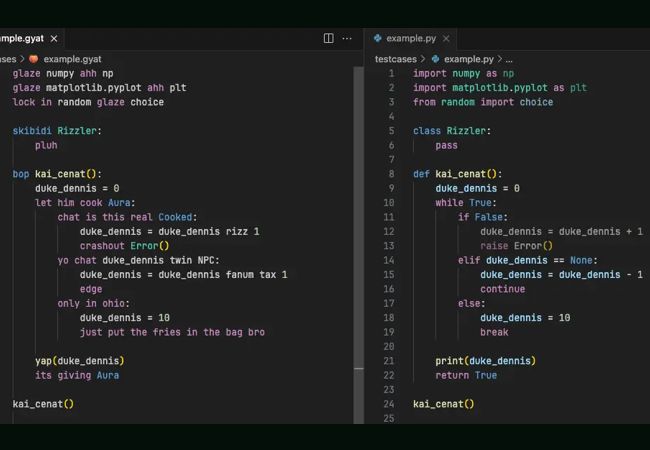The height and width of the screenshot is (450, 650).
Task: Click 'lock in random glaze choice' line
Action: [x=88, y=102]
